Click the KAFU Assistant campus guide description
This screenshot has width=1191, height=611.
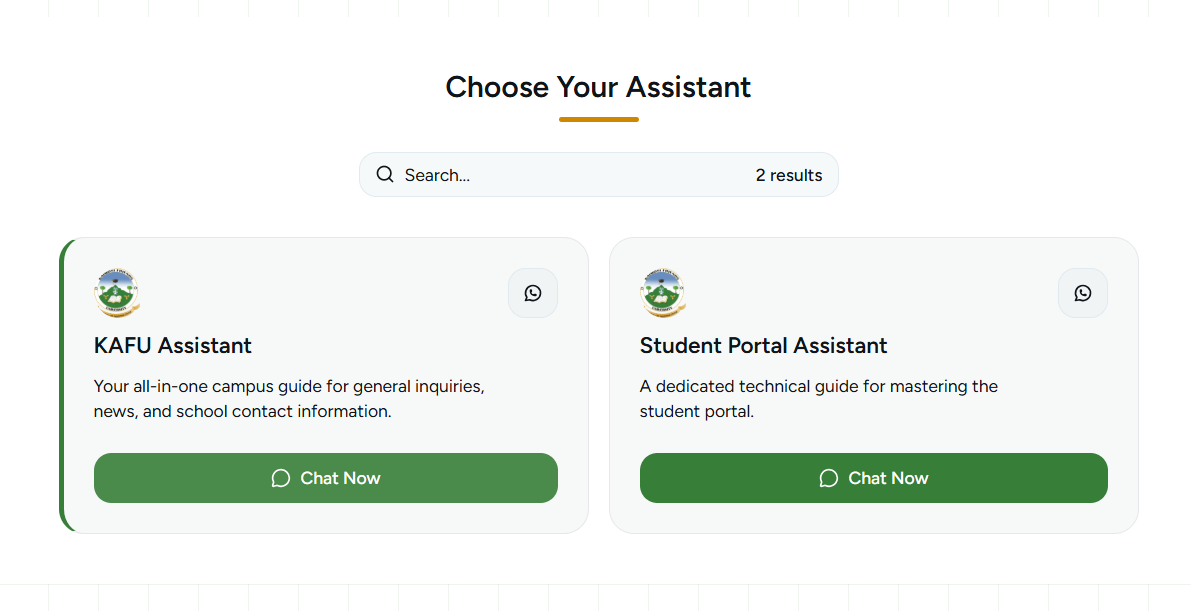[289, 398]
